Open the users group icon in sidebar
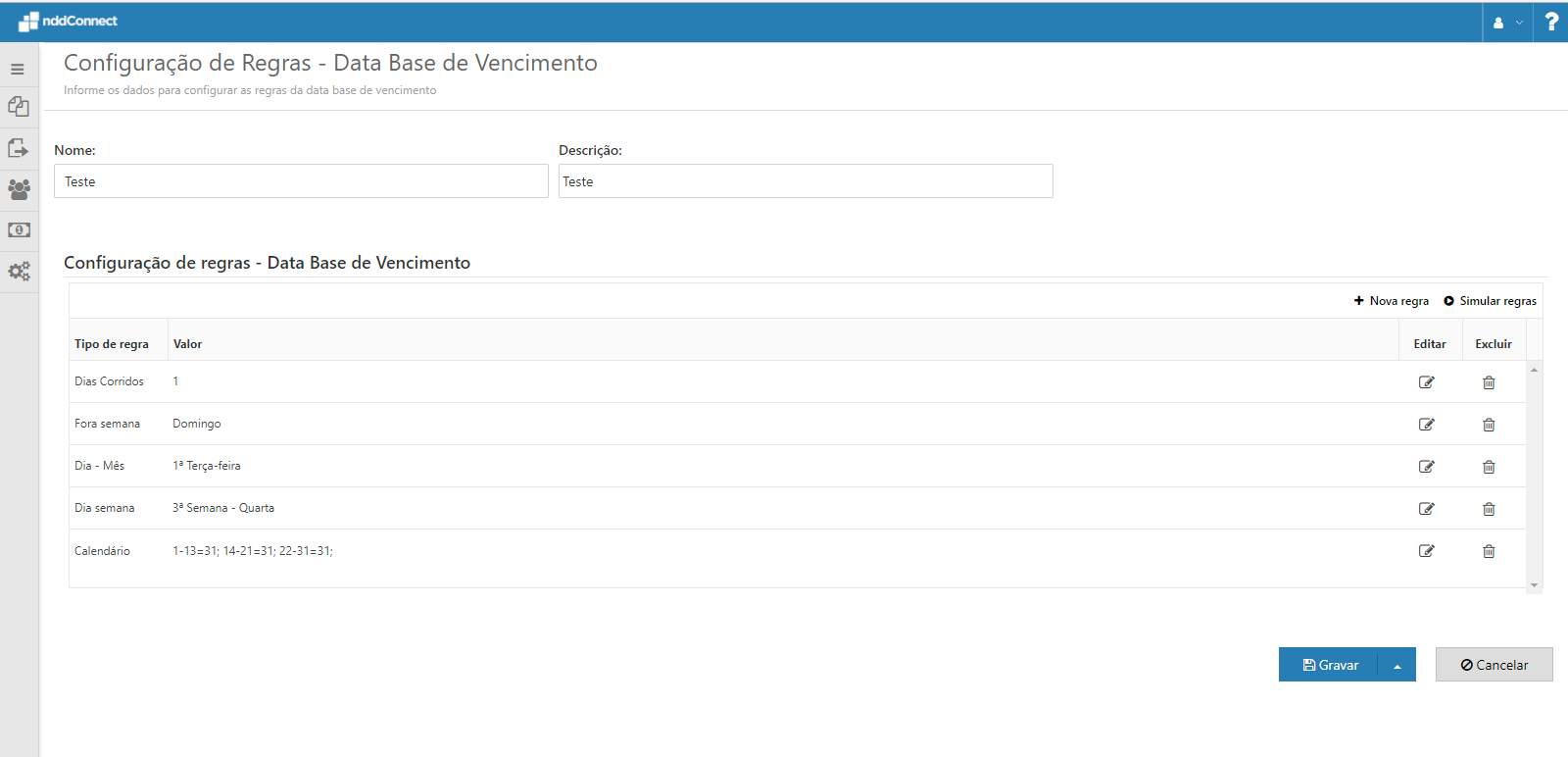Image resolution: width=1568 pixels, height=757 pixels. pos(19,189)
